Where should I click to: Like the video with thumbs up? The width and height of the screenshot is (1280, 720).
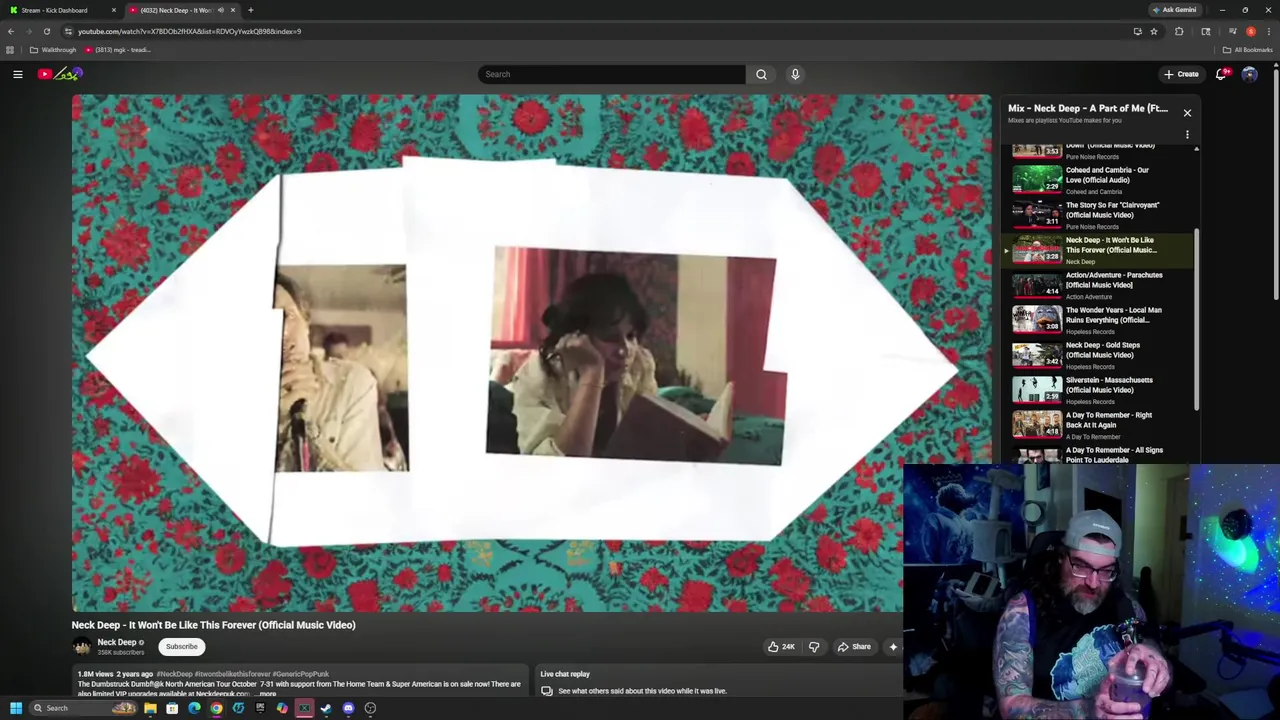click(781, 647)
